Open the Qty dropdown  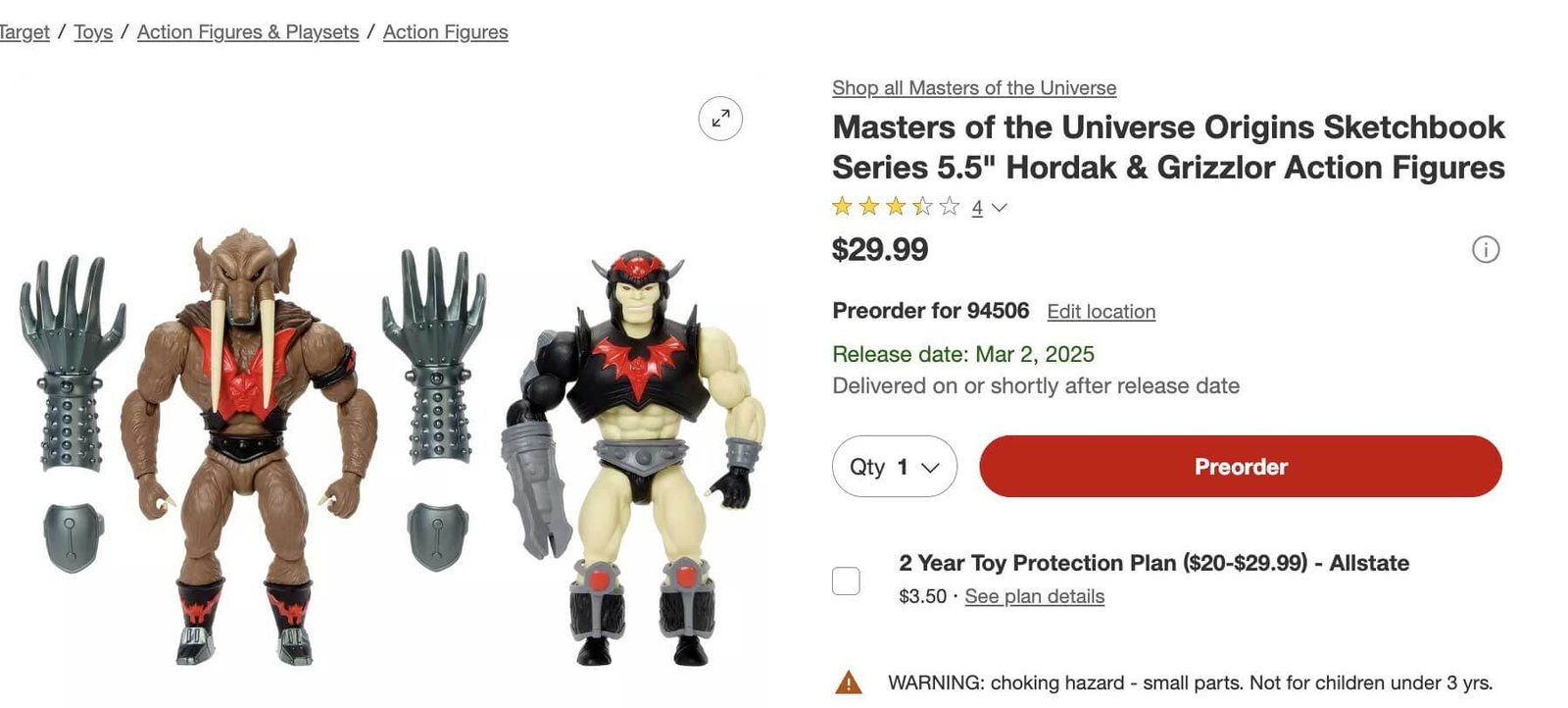[894, 467]
